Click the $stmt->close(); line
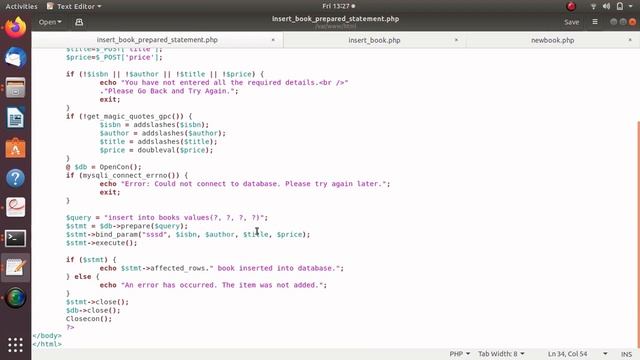This screenshot has width=640, height=360. [97, 302]
